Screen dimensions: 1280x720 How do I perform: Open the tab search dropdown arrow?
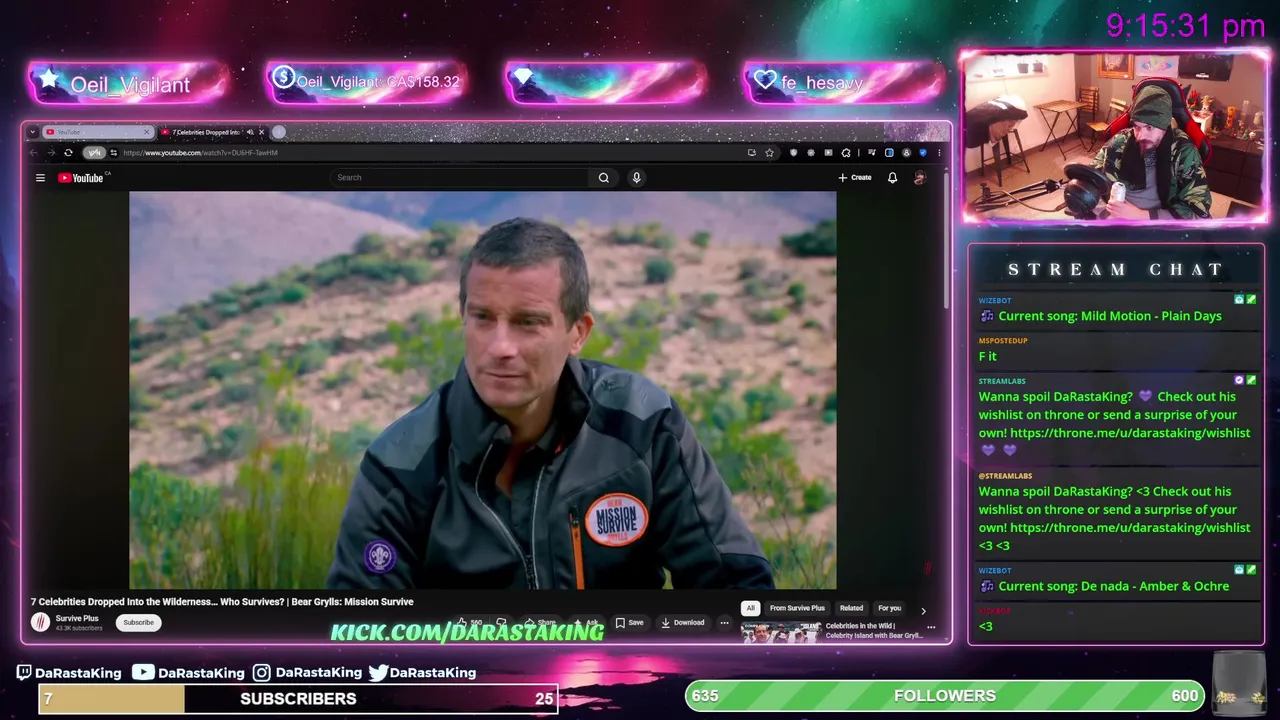[x=33, y=132]
